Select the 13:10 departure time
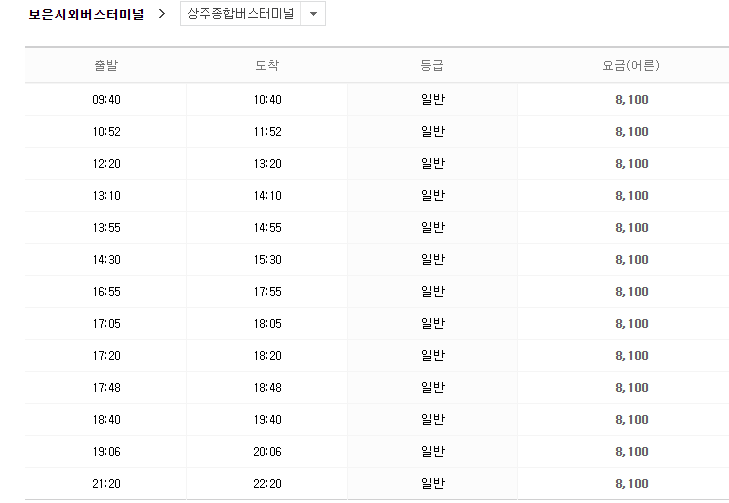This screenshot has width=729, height=503. coord(105,196)
